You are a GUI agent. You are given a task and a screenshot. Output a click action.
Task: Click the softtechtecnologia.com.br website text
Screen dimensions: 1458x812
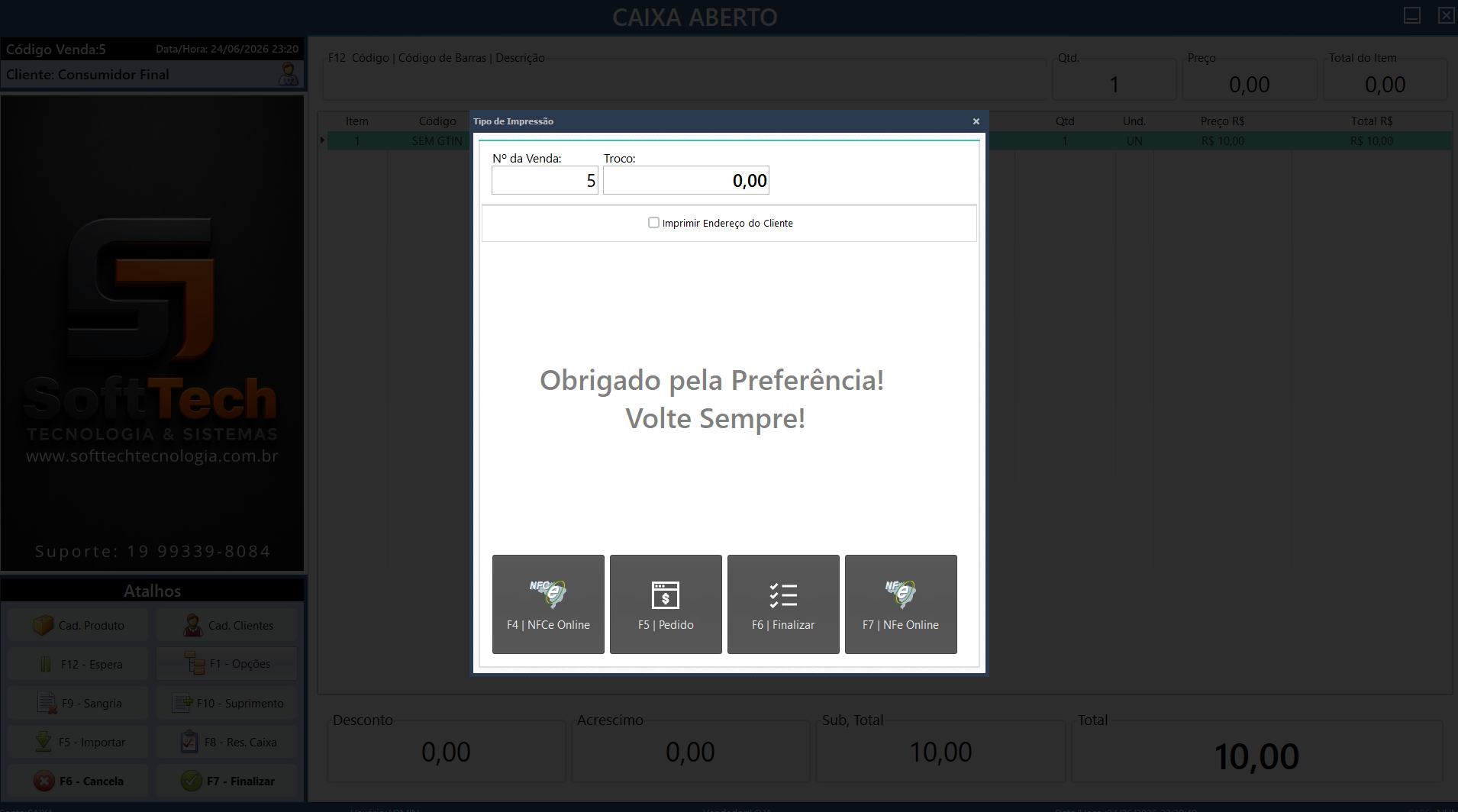click(152, 456)
